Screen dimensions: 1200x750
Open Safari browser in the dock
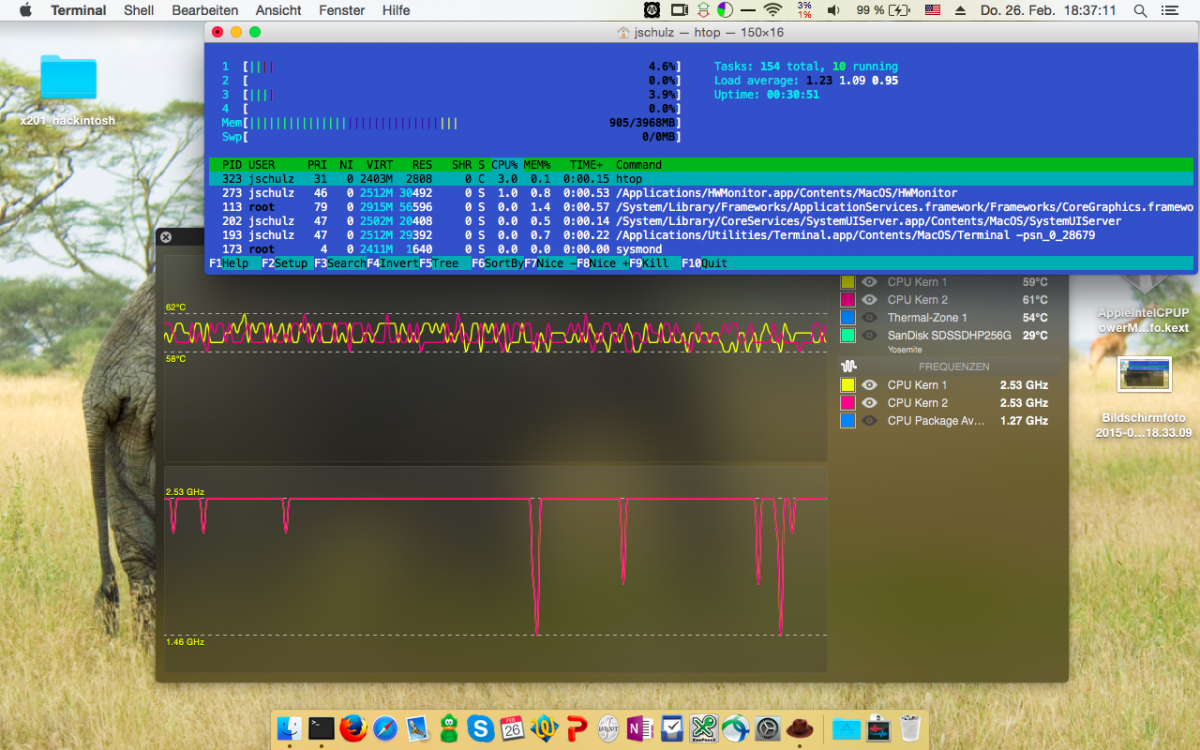tap(385, 728)
